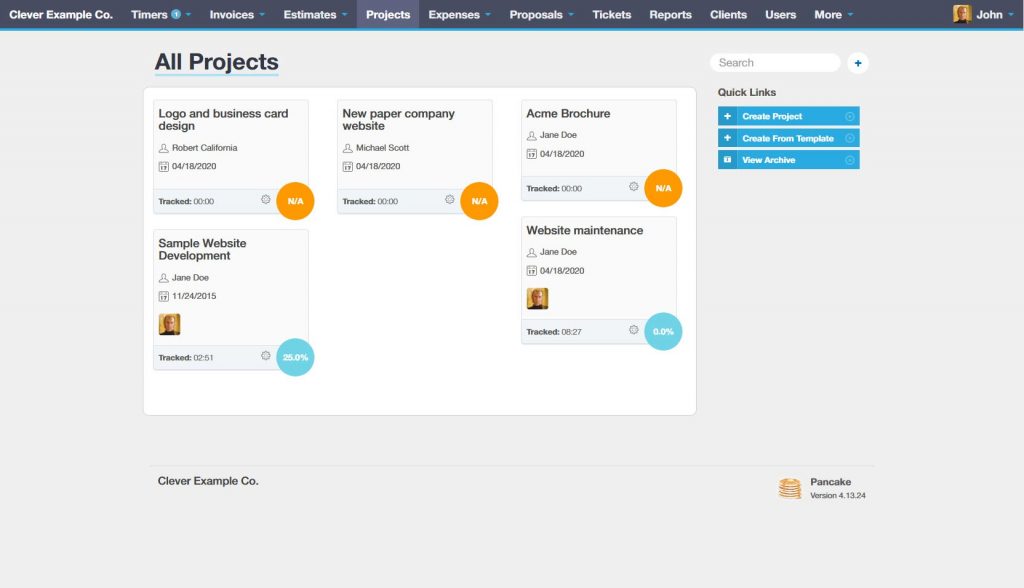Click the Pancake logo in the footer

(788, 487)
